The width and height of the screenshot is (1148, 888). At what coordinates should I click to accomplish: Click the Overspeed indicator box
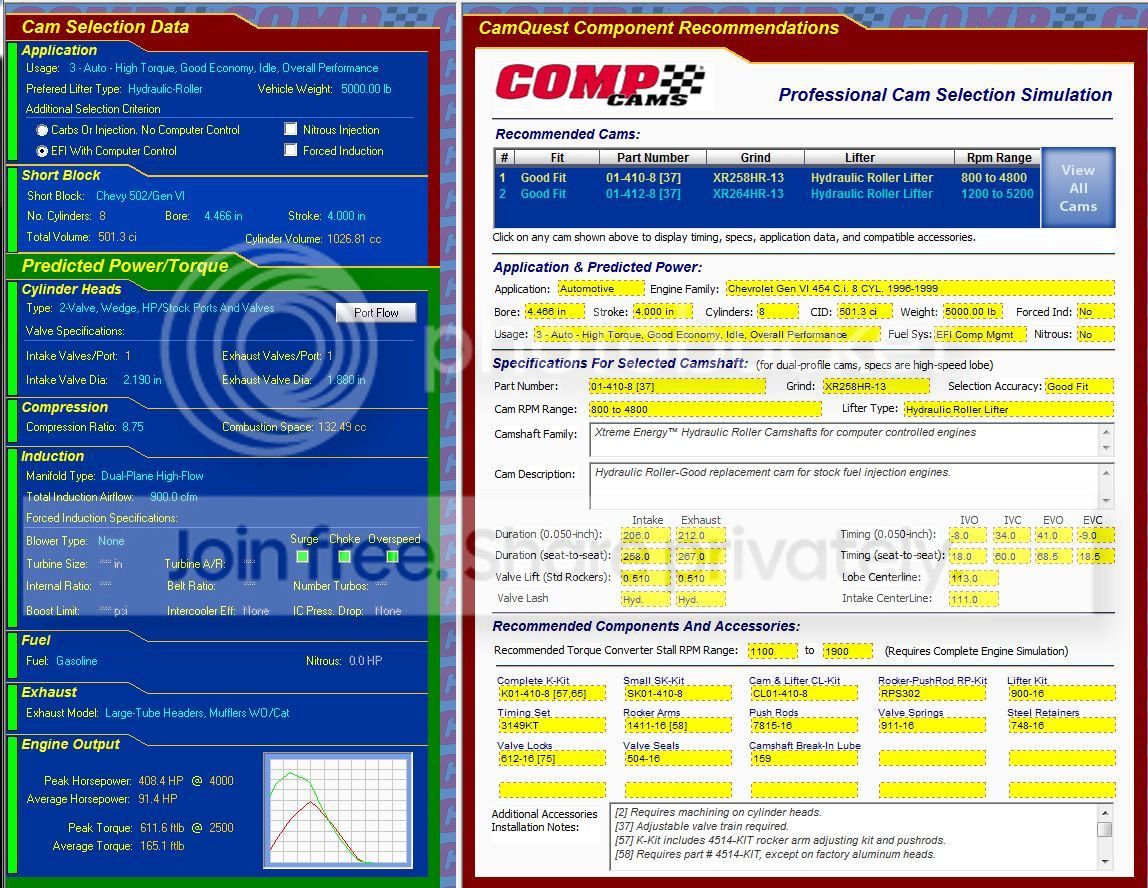pyautogui.click(x=392, y=556)
